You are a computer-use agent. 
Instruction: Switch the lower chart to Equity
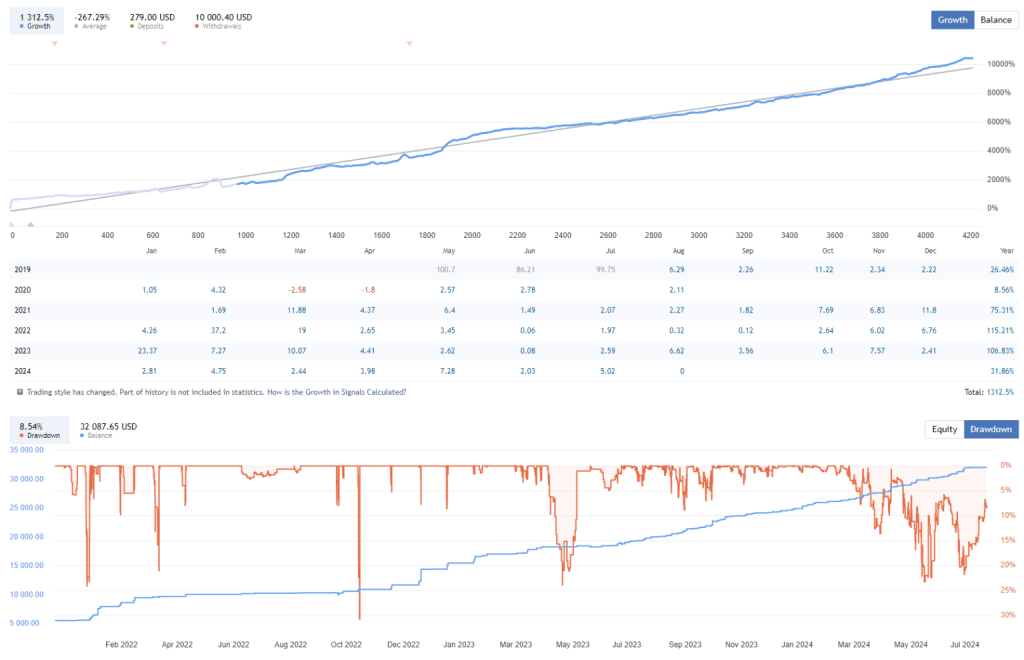944,429
